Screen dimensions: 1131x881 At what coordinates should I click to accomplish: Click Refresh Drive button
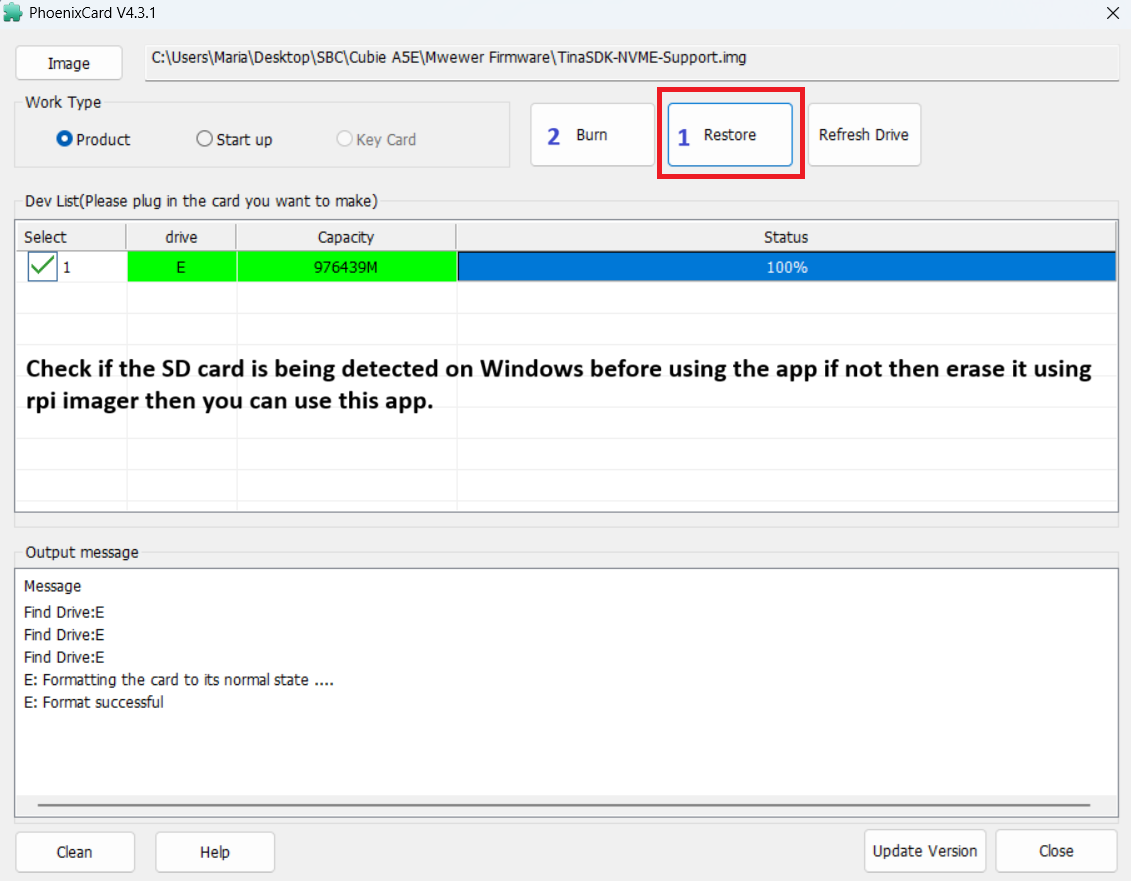point(863,135)
